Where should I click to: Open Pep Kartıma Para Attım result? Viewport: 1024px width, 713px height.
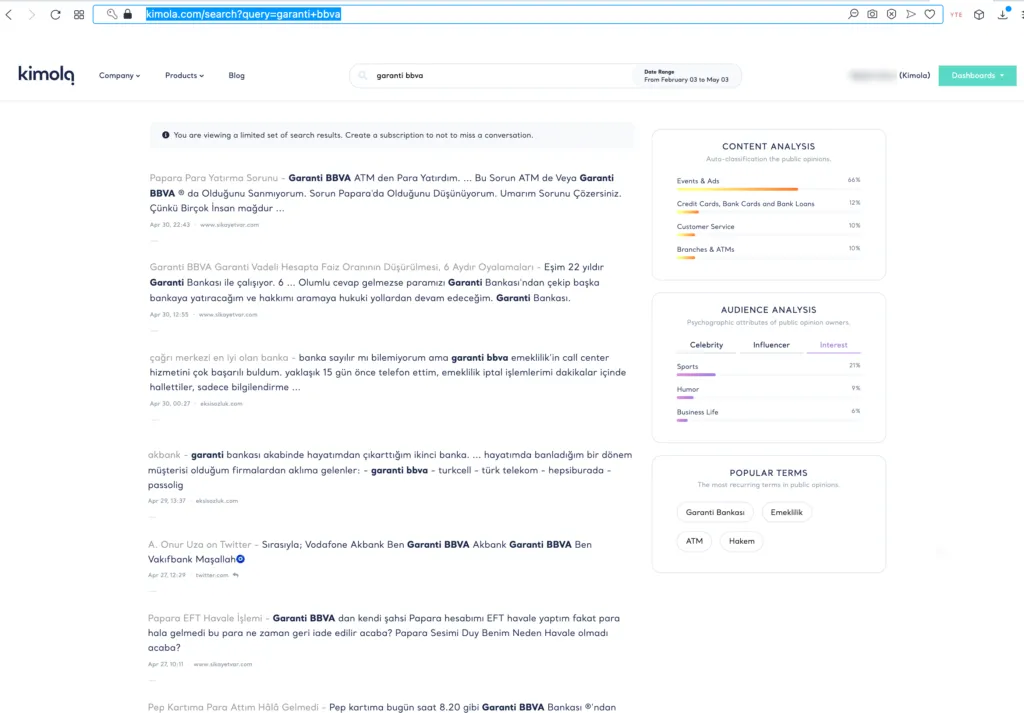pos(233,707)
